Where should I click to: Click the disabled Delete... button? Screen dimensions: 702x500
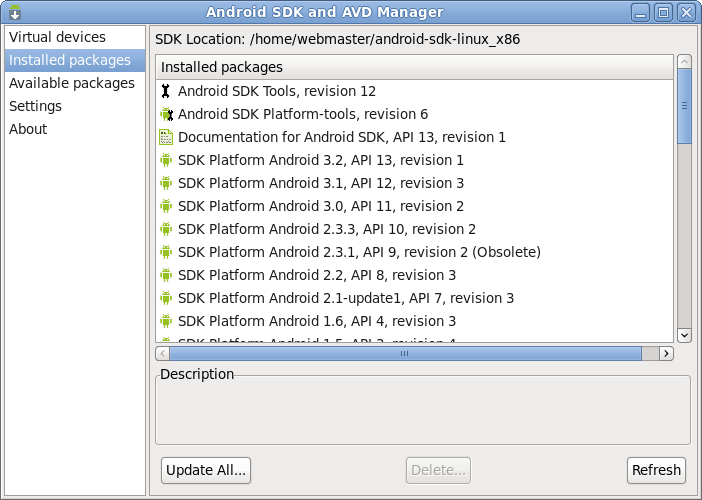click(438, 470)
